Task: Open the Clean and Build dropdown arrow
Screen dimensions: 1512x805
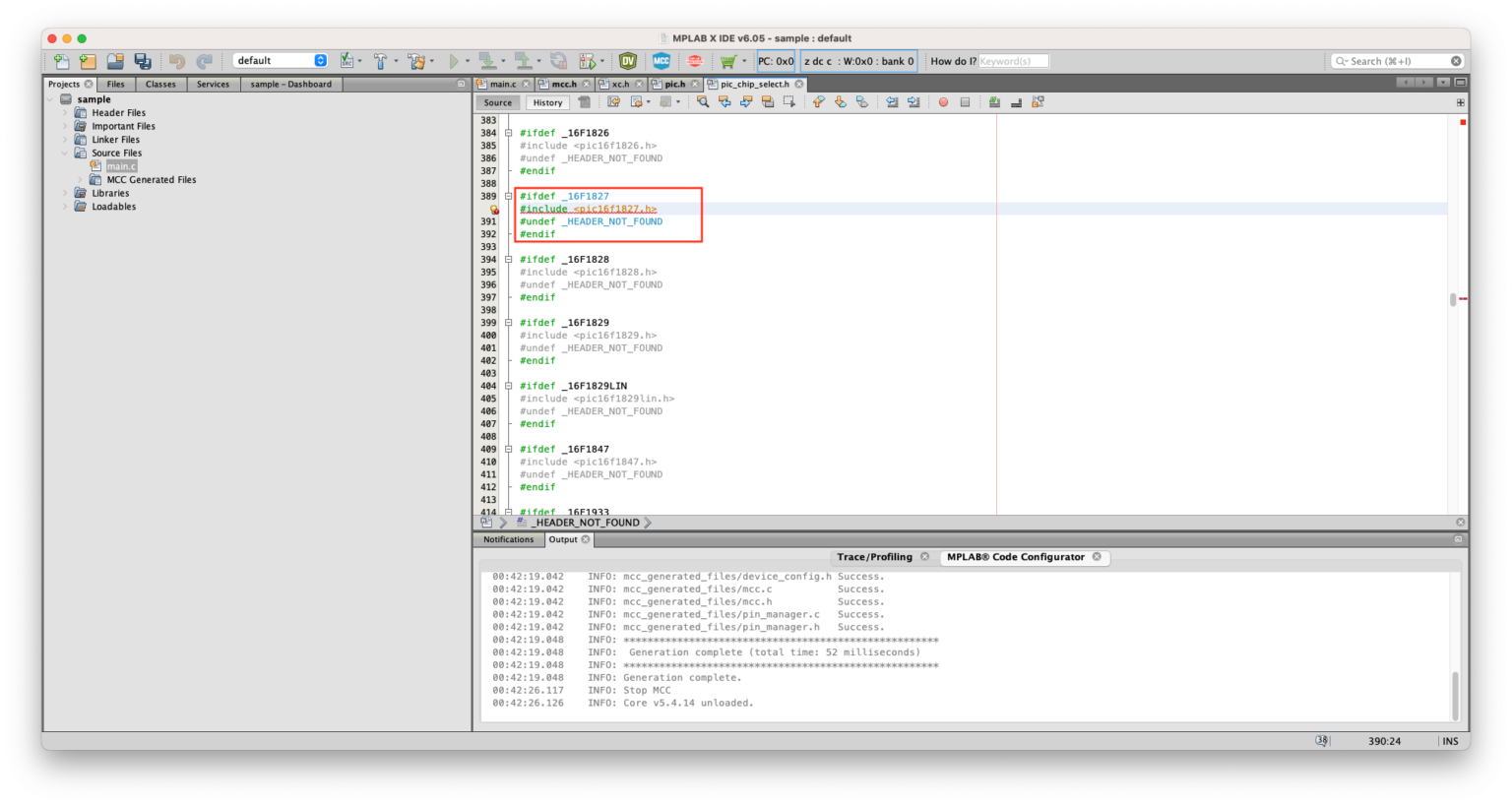Action: coord(432,61)
